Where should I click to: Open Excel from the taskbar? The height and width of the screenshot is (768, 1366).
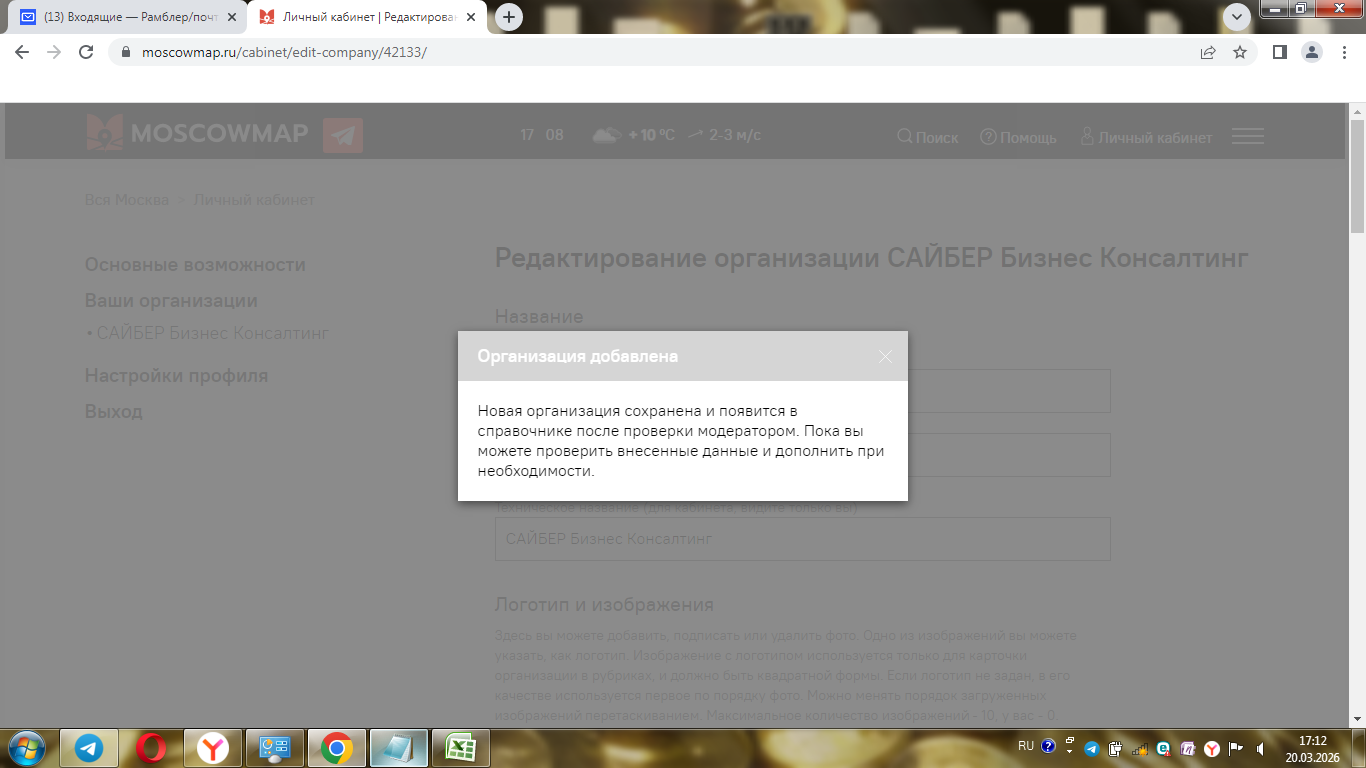pyautogui.click(x=461, y=747)
